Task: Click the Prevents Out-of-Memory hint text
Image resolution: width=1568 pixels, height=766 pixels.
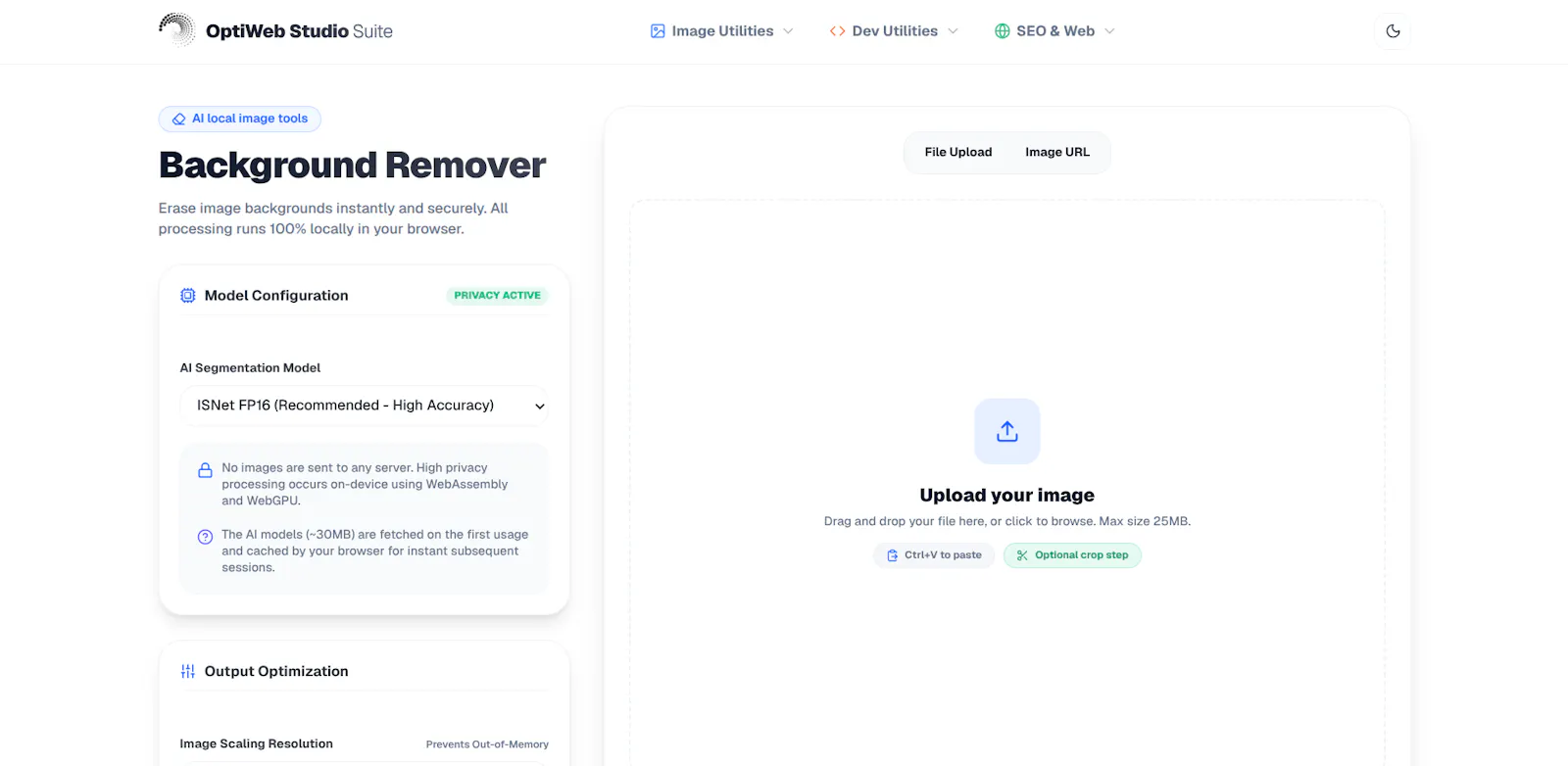Action: coord(487,744)
